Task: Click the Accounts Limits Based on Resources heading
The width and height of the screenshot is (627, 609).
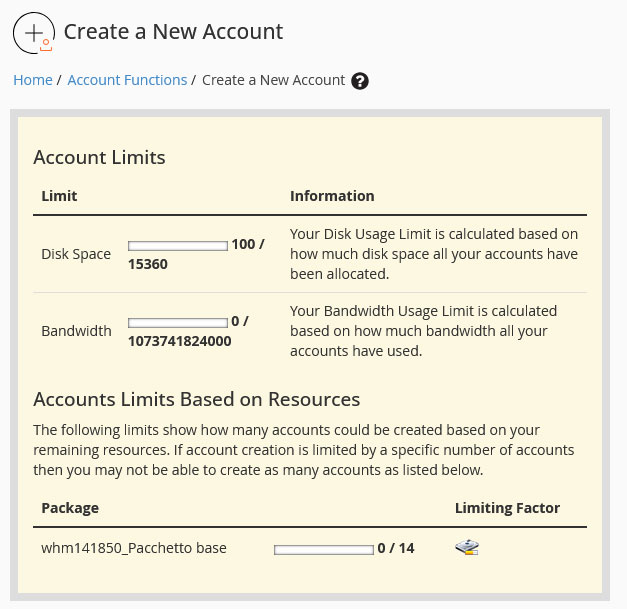Action: pyautogui.click(x=196, y=399)
